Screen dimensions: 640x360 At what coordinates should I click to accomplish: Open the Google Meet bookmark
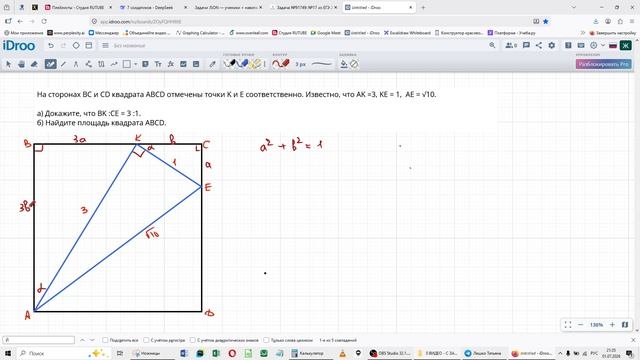(325, 33)
